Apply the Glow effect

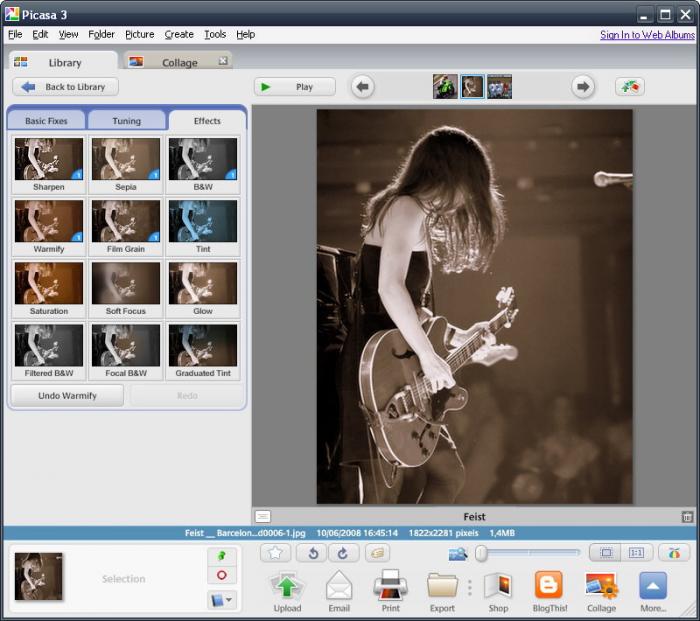[x=203, y=288]
